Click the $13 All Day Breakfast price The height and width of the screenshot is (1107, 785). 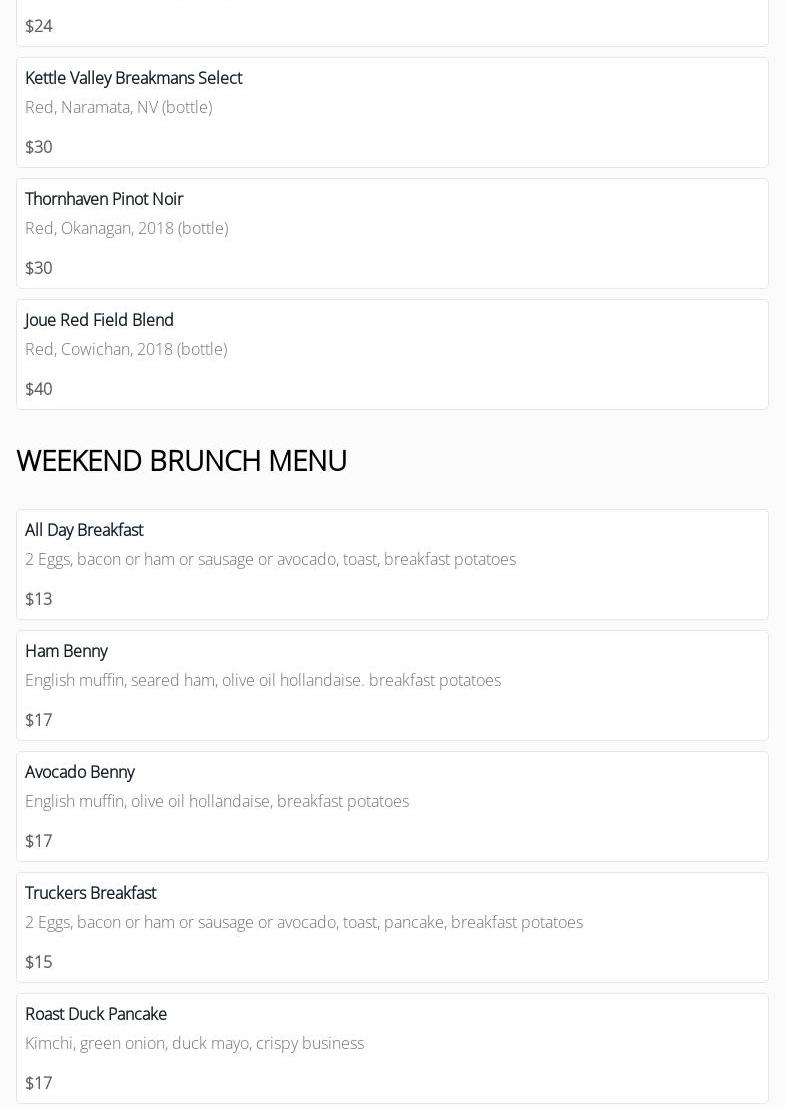39,599
